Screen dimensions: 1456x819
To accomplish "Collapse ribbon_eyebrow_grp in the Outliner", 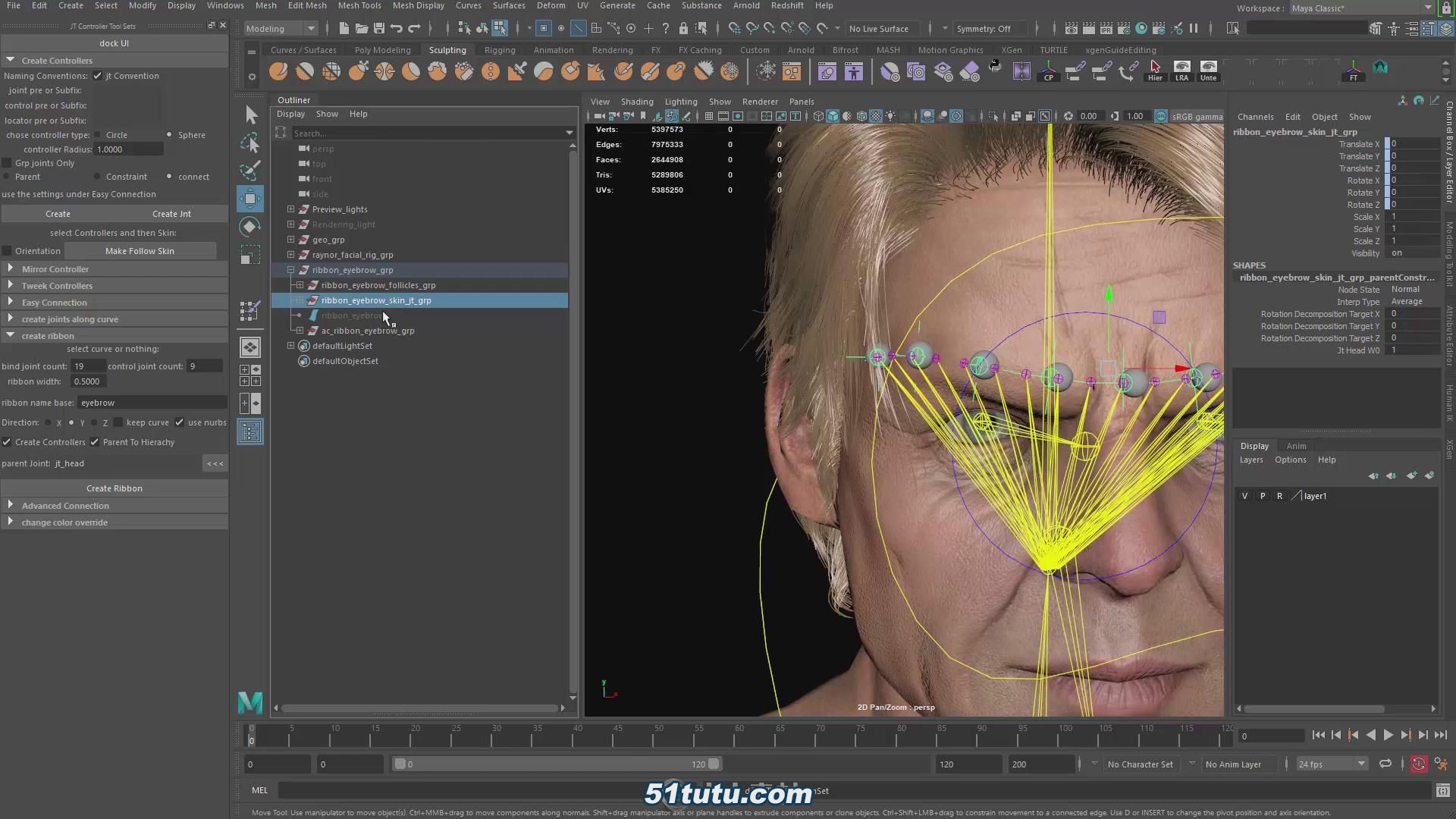I will [291, 270].
